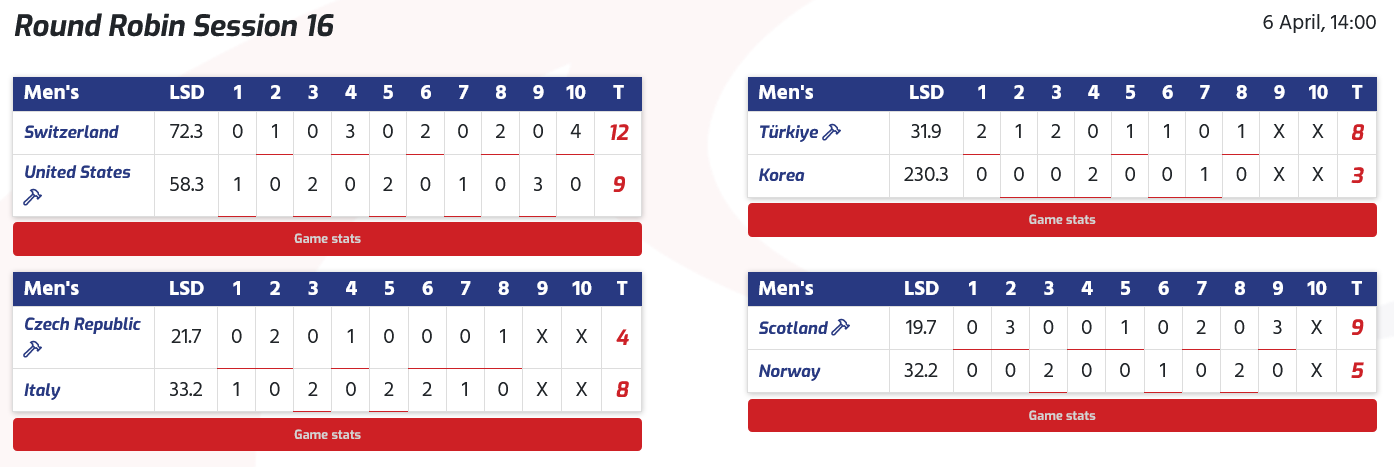Show Game stats for Scotland vs Norway

point(1062,416)
